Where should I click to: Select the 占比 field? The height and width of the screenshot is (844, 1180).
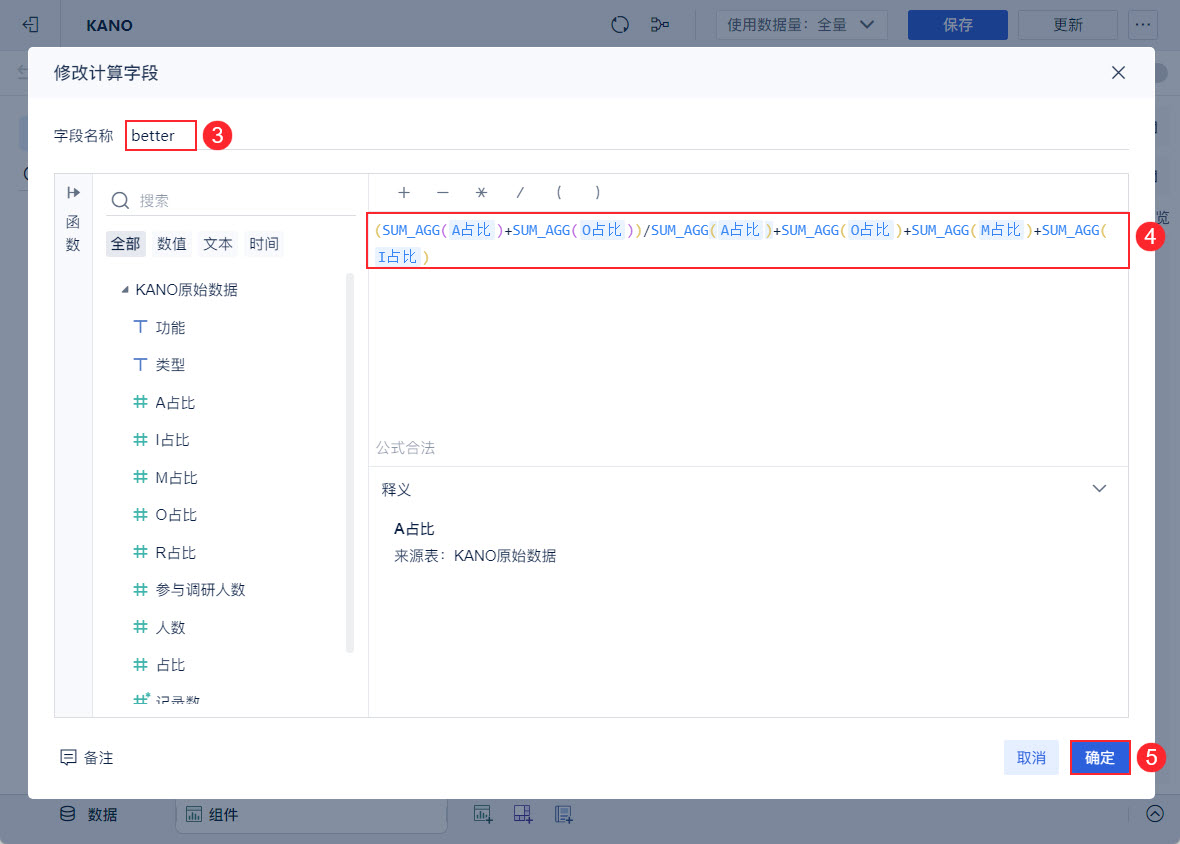pos(170,665)
